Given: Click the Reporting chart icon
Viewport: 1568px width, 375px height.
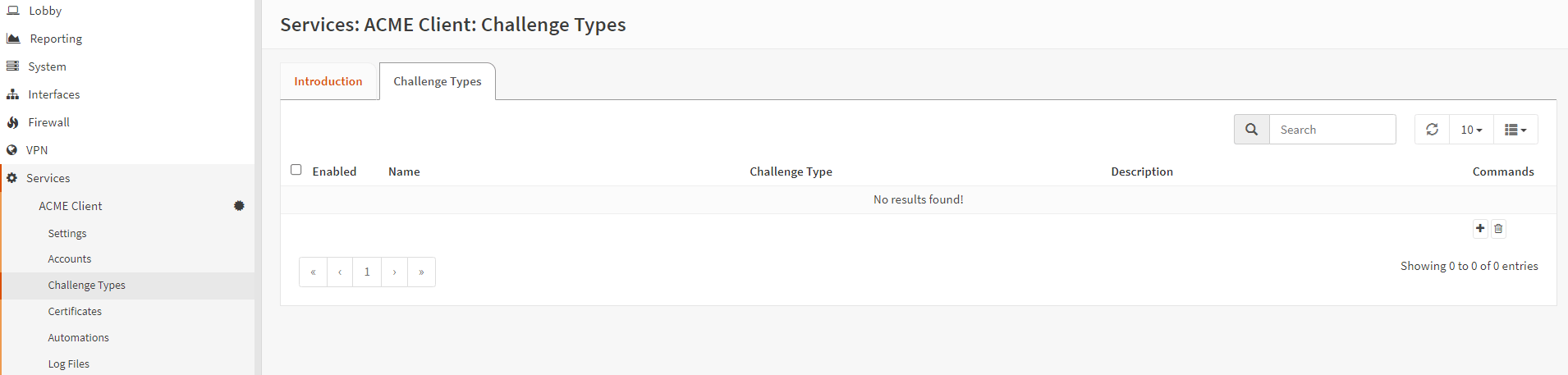Looking at the screenshot, I should click(x=13, y=39).
